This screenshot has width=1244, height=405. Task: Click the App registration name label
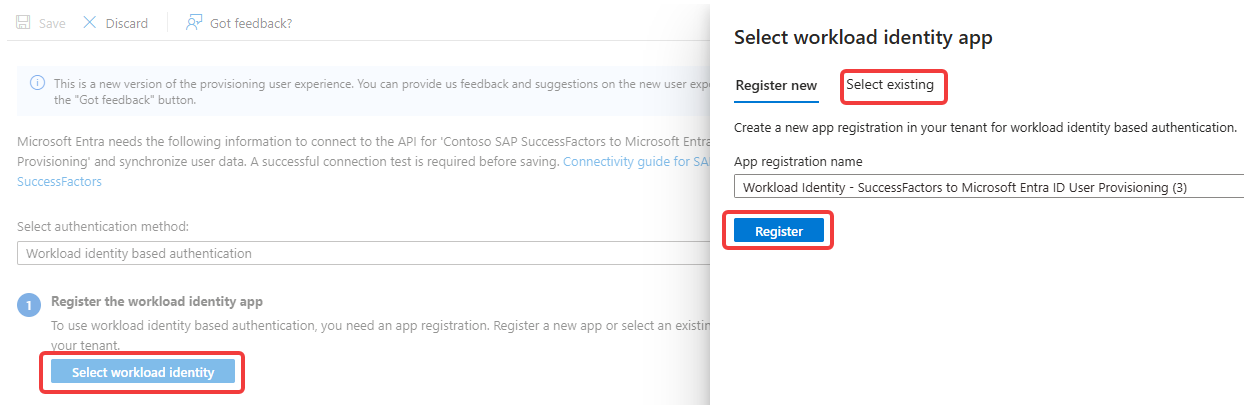pyautogui.click(x=798, y=161)
